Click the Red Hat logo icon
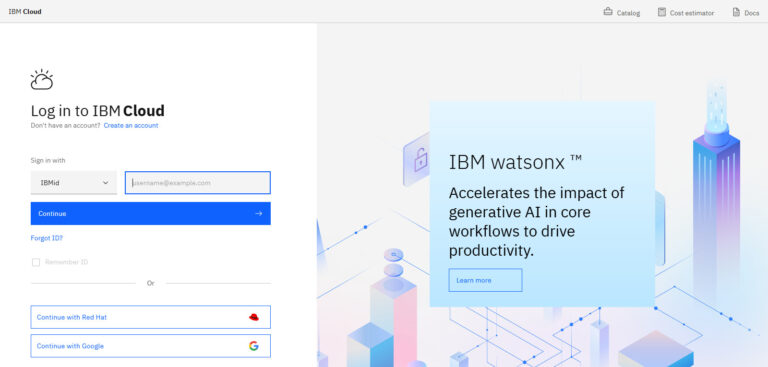768x367 pixels. click(x=254, y=317)
